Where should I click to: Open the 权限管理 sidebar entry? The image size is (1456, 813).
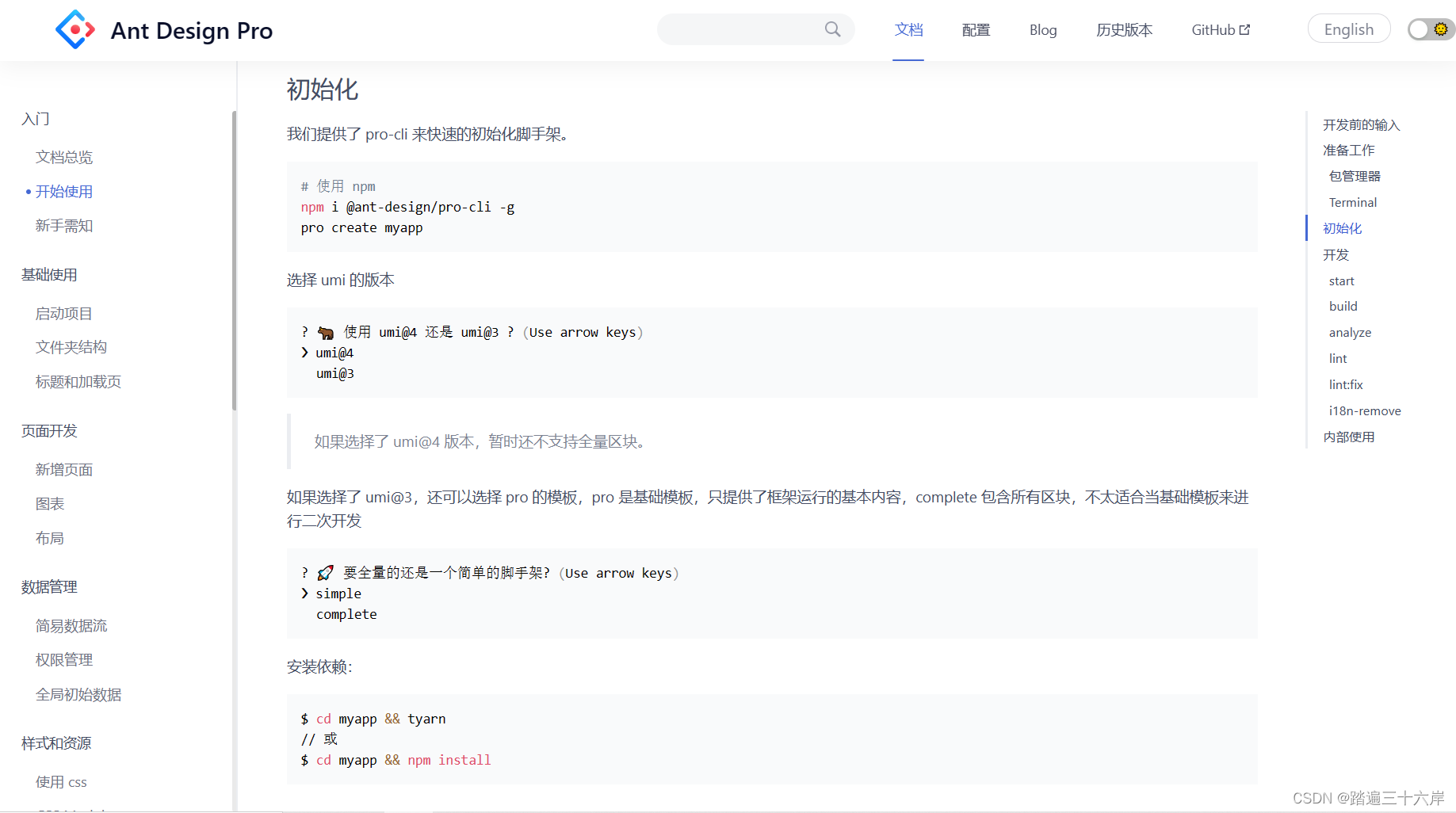pyautogui.click(x=64, y=659)
